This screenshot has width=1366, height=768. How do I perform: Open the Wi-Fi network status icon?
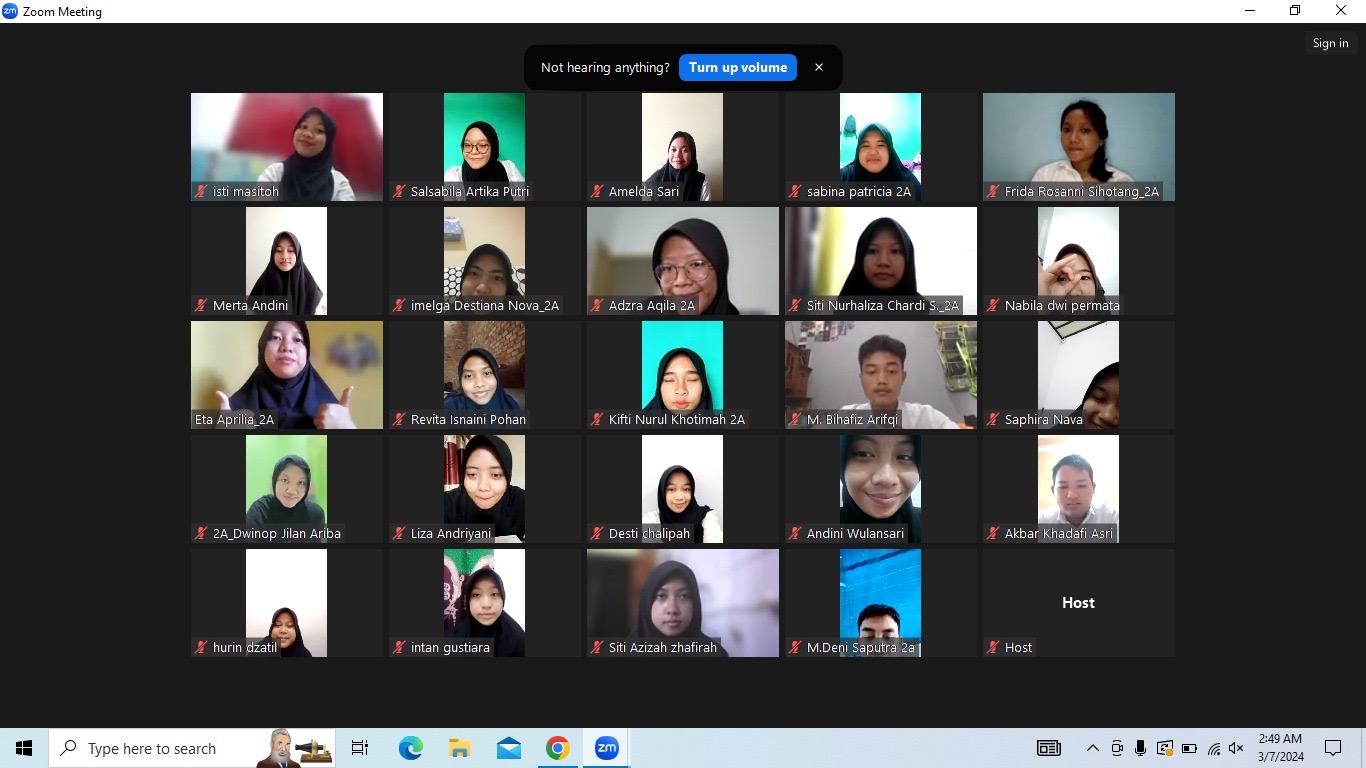pos(1213,748)
